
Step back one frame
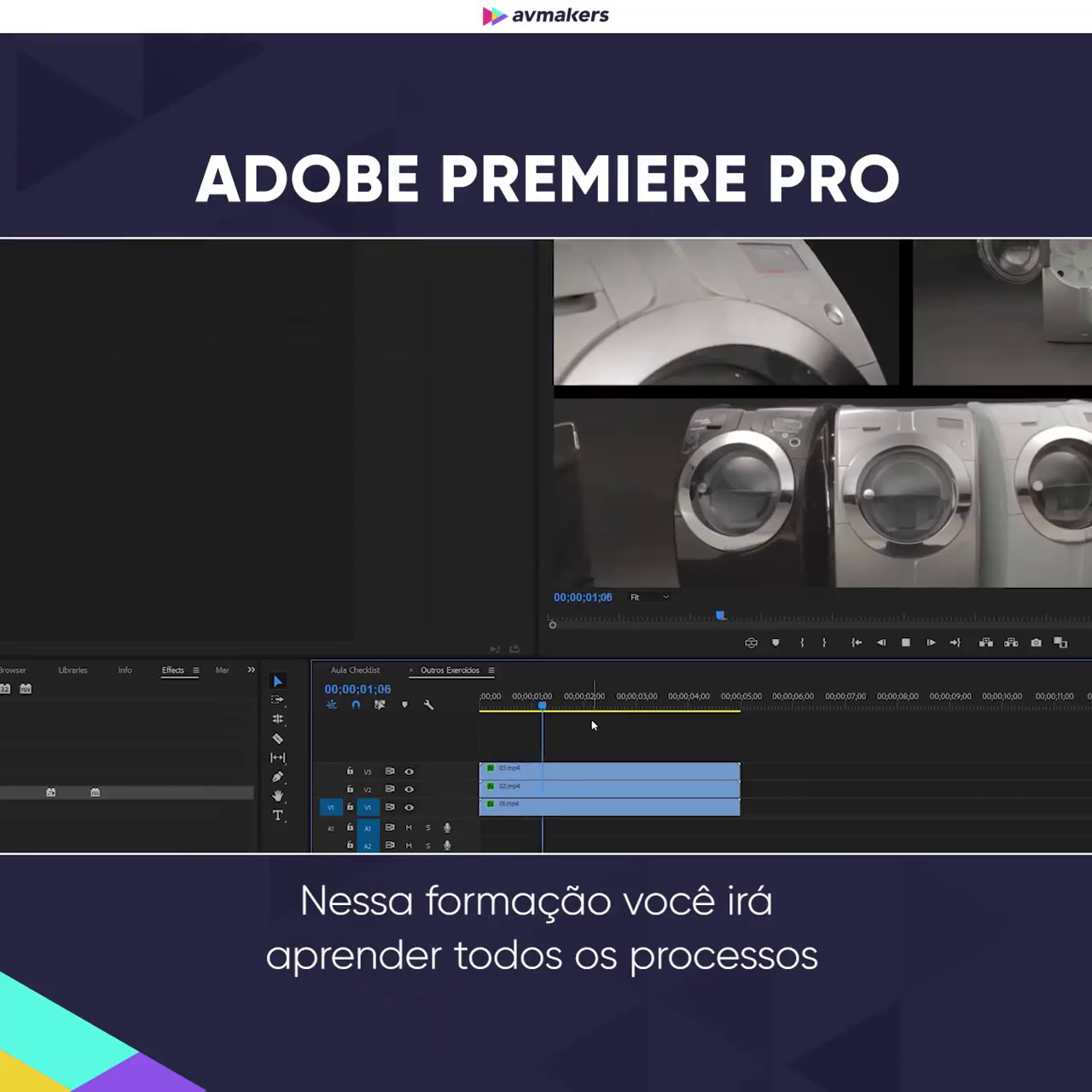[881, 642]
